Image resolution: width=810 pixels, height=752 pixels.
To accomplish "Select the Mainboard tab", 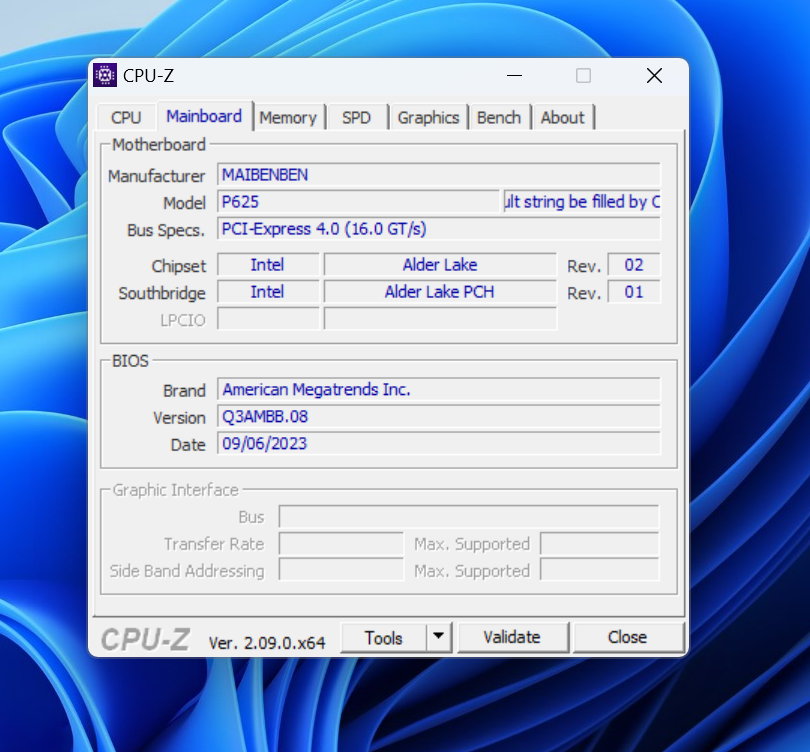I will pyautogui.click(x=204, y=116).
